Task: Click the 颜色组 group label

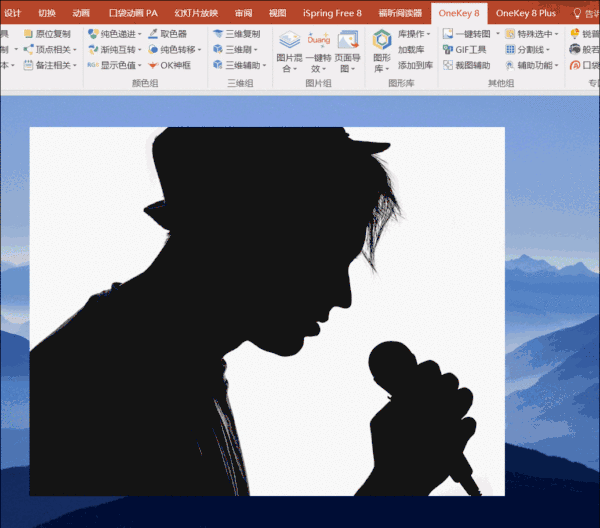Action: click(x=145, y=83)
